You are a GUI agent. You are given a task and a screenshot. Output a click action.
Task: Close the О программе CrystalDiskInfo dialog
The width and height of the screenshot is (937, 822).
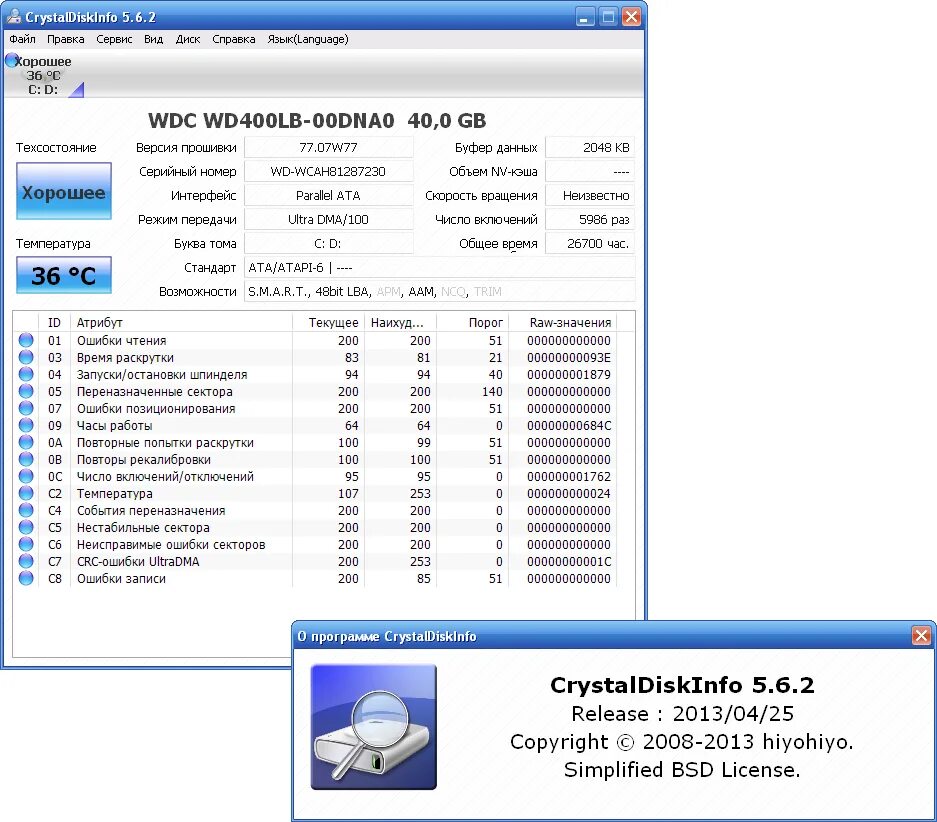point(921,636)
